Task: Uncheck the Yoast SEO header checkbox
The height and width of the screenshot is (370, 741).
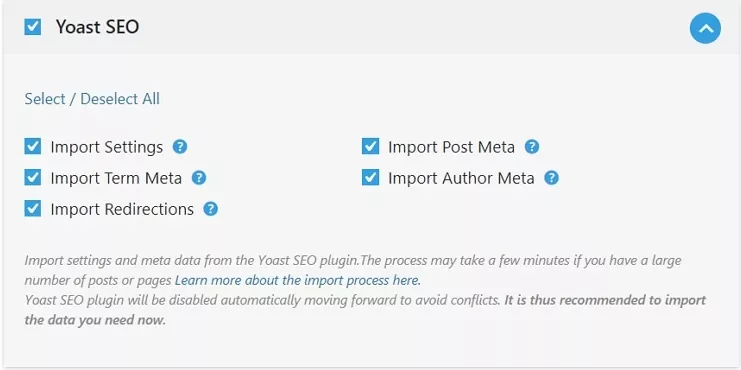Action: [33, 26]
